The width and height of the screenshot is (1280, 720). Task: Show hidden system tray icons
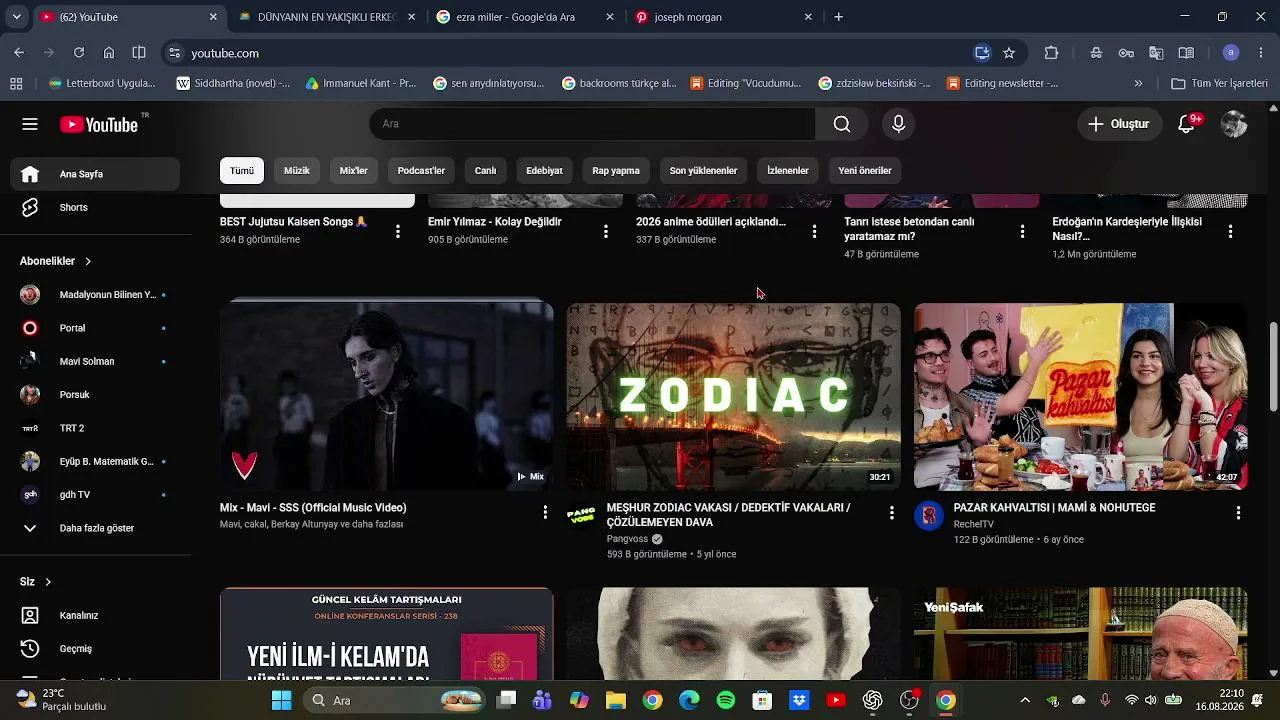point(1024,700)
